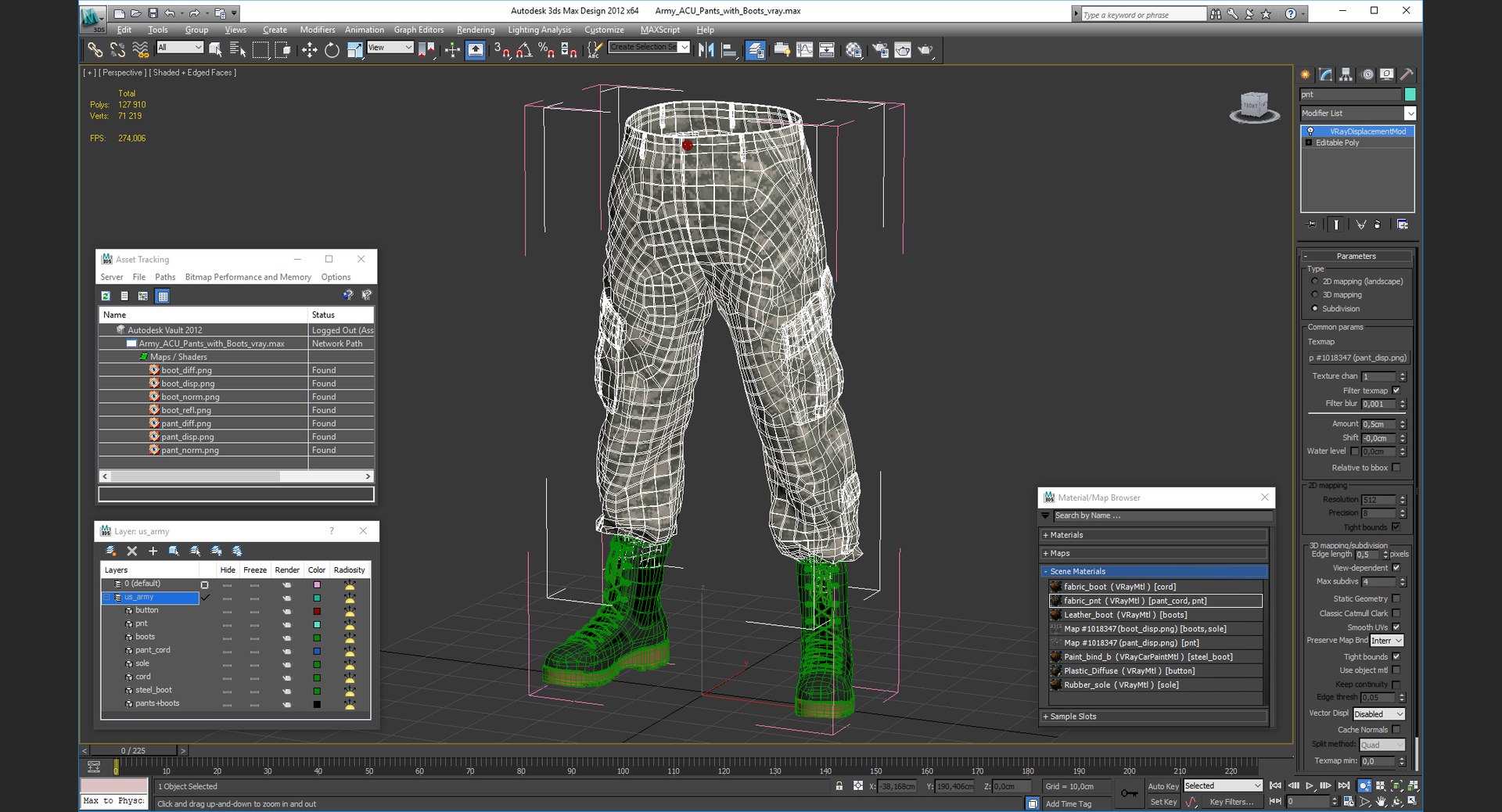The image size is (1502, 812).
Task: Create new layer with plus icon
Action: tap(153, 551)
